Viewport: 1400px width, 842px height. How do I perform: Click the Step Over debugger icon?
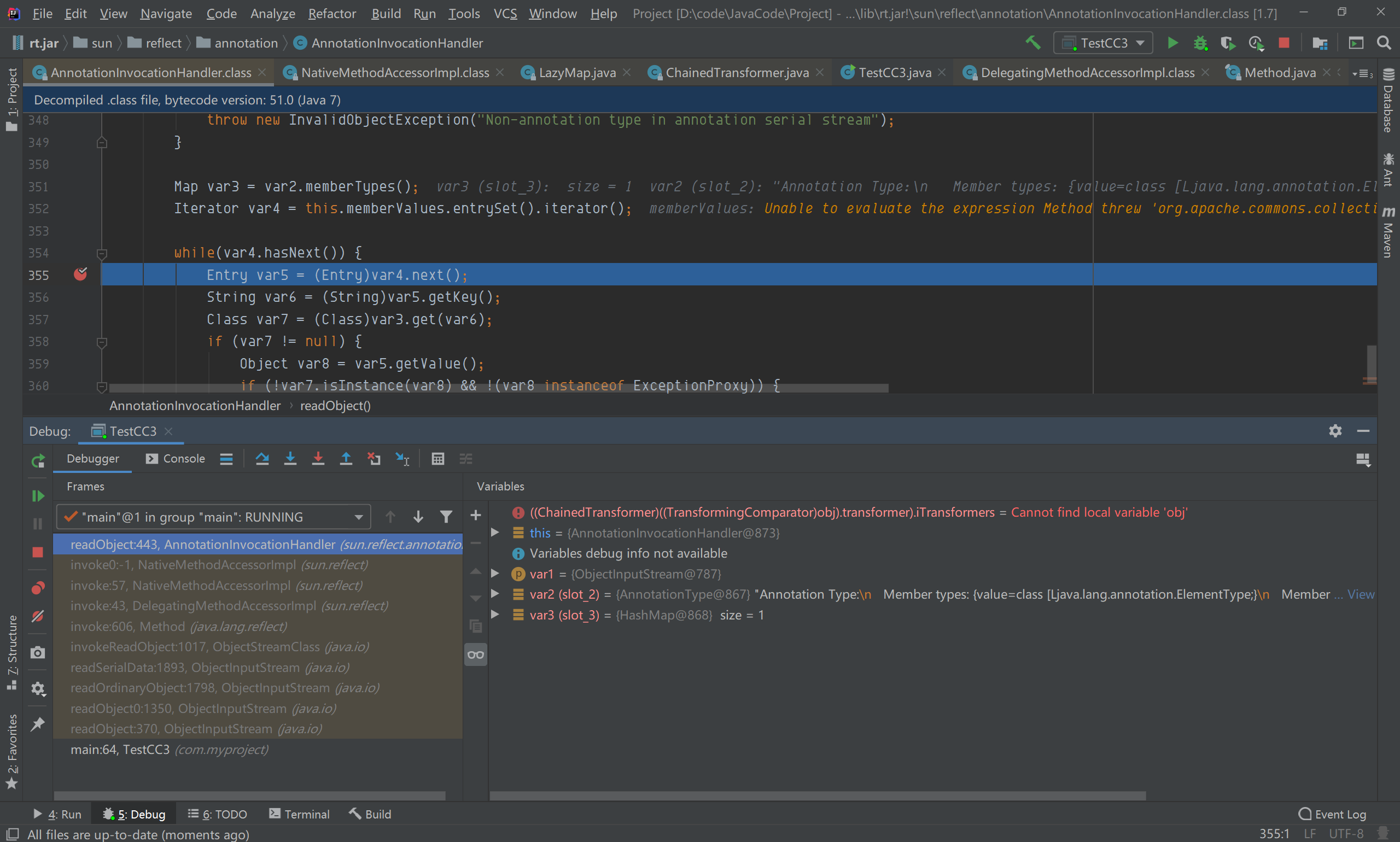tap(262, 458)
